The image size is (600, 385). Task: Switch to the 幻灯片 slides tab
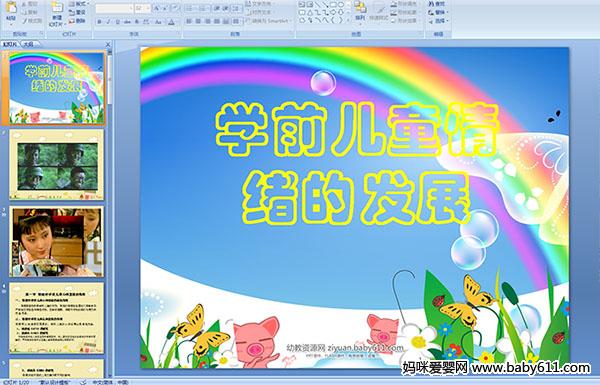point(10,44)
